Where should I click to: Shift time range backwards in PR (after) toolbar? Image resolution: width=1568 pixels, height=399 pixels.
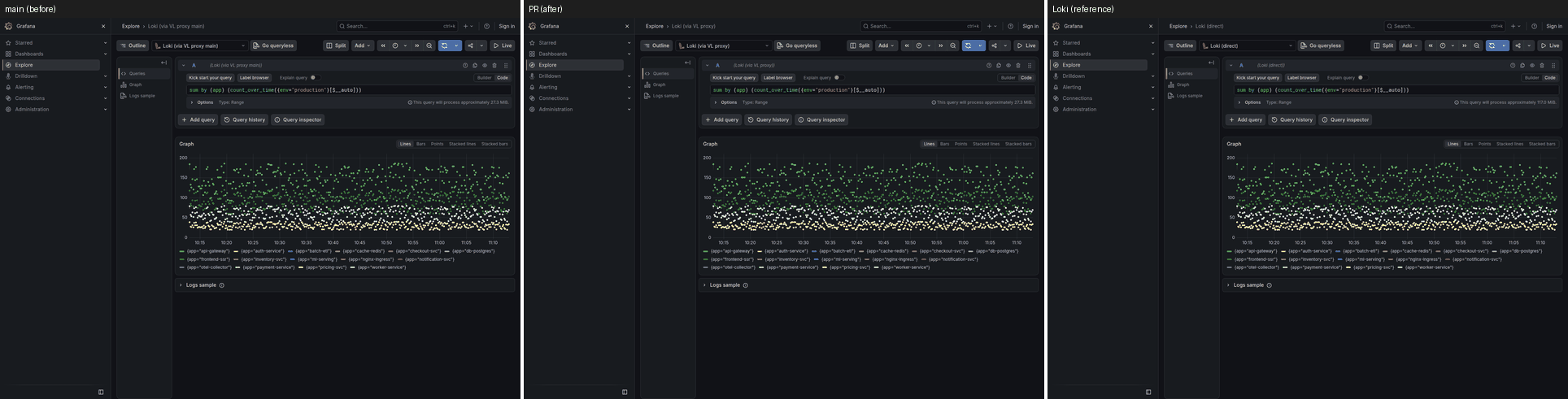[x=907, y=46]
